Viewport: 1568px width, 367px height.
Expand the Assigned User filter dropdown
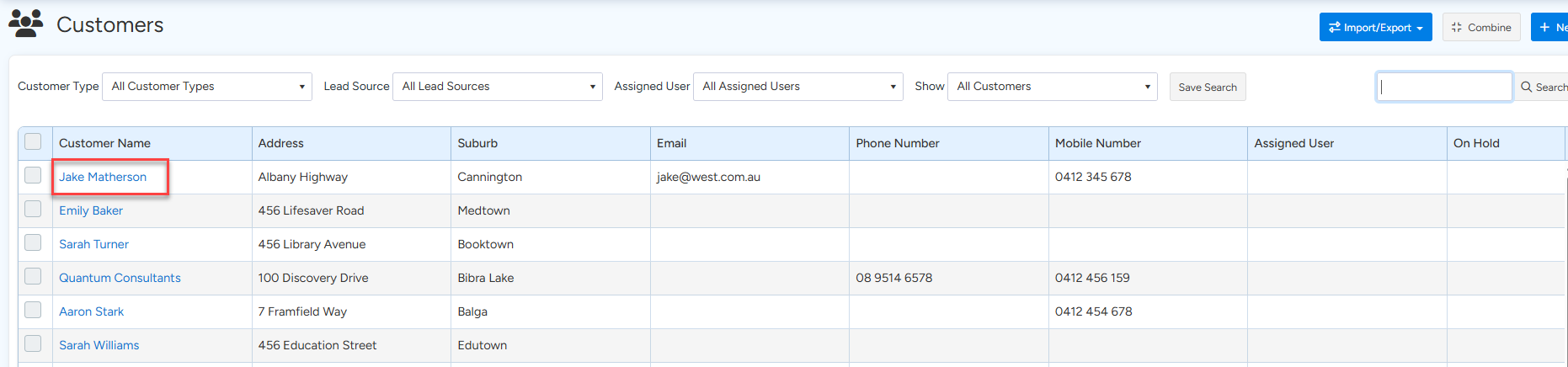pyautogui.click(x=797, y=87)
